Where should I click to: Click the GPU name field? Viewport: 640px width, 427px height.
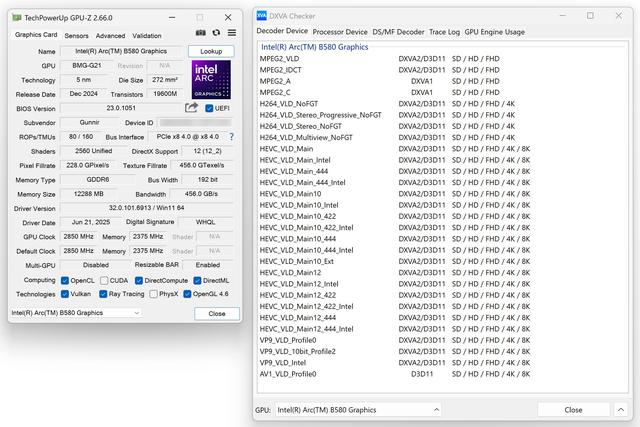[x=121, y=51]
